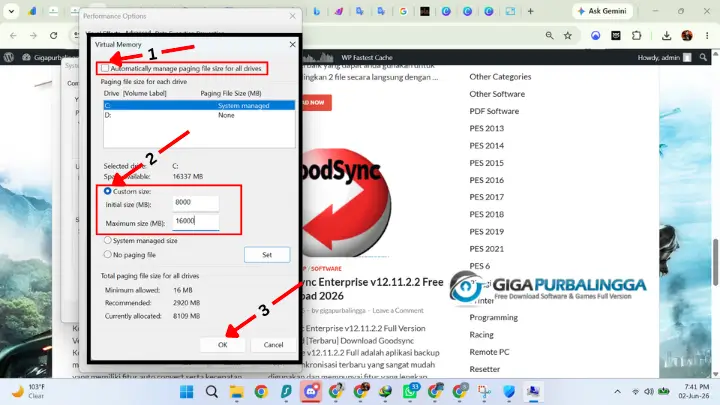Switch to the Google browser tab
This screenshot has width=720, height=405.
403,11
